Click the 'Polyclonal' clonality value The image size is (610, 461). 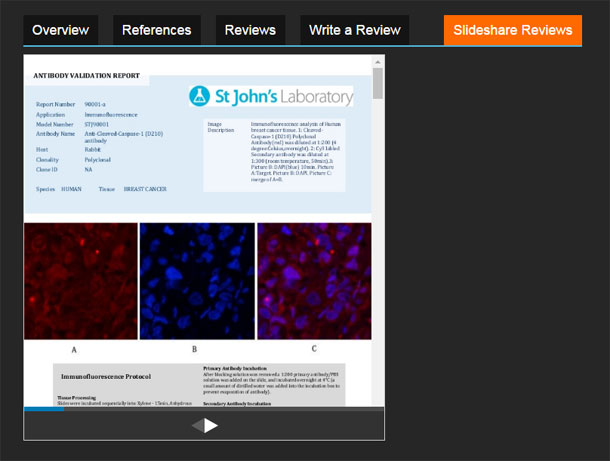(x=98, y=160)
